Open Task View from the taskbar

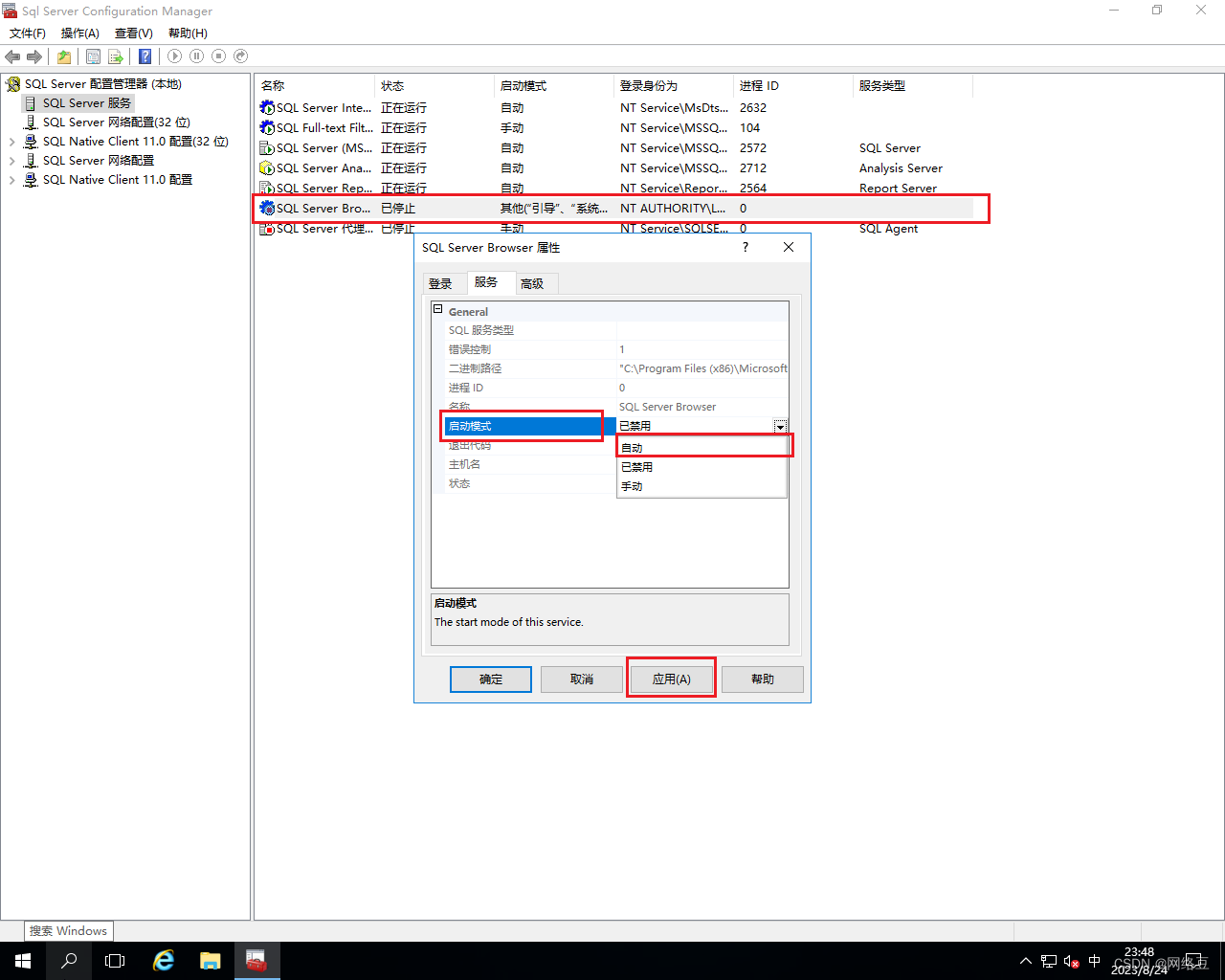[115, 961]
